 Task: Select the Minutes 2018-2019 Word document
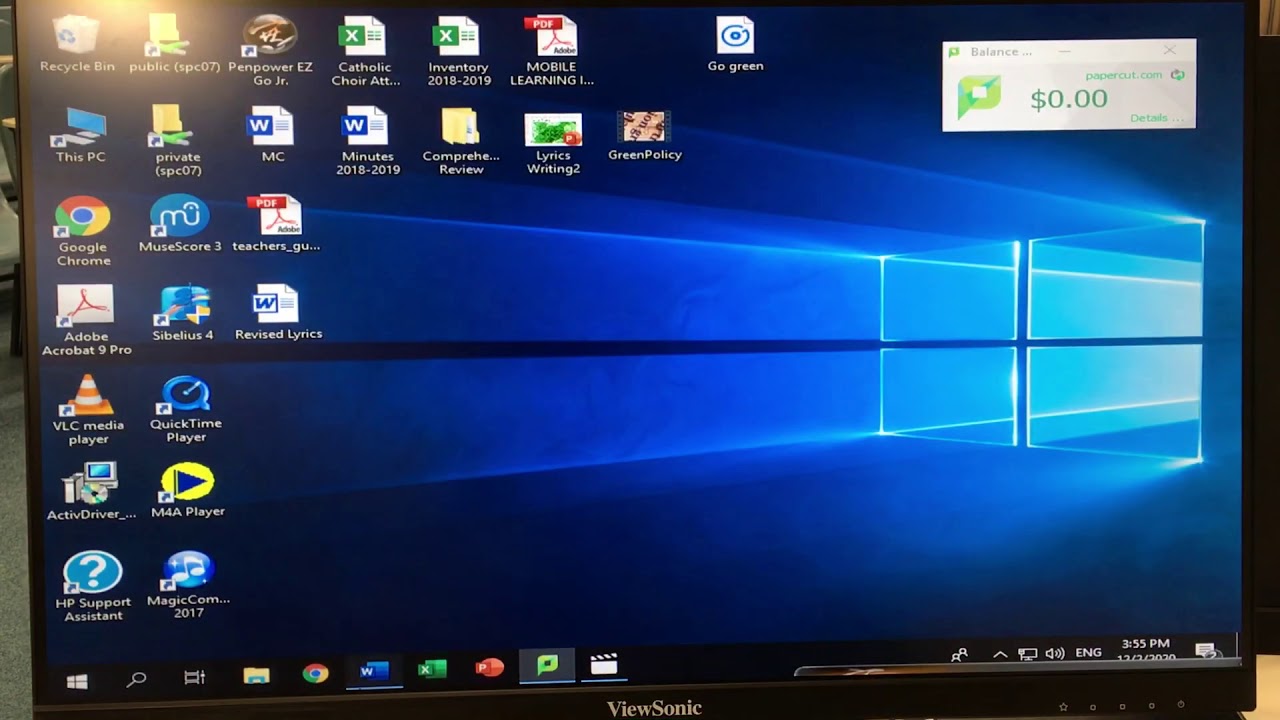(x=367, y=140)
